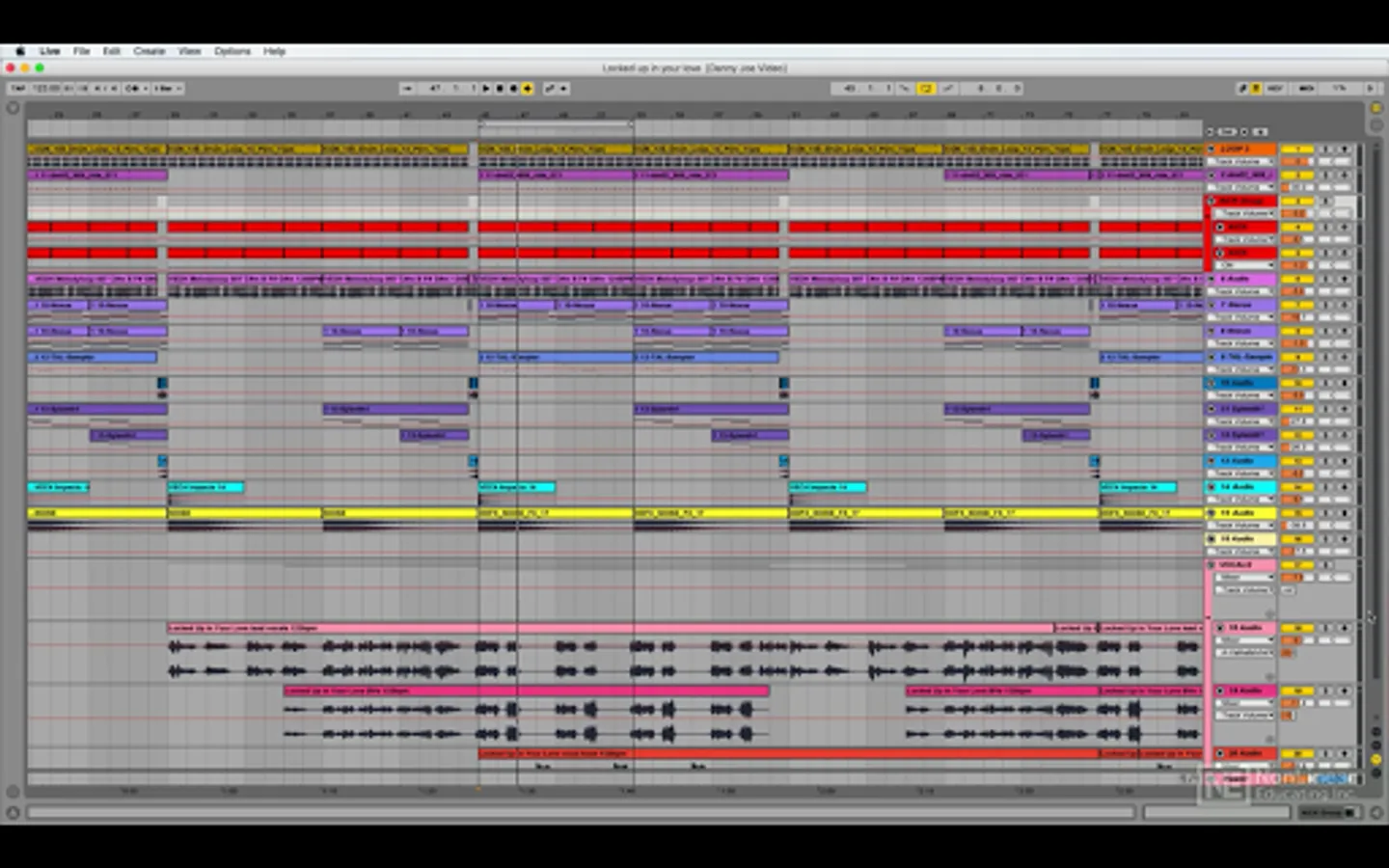The image size is (1389, 868).
Task: Toggle the yellow Loop switch
Action: point(925,88)
